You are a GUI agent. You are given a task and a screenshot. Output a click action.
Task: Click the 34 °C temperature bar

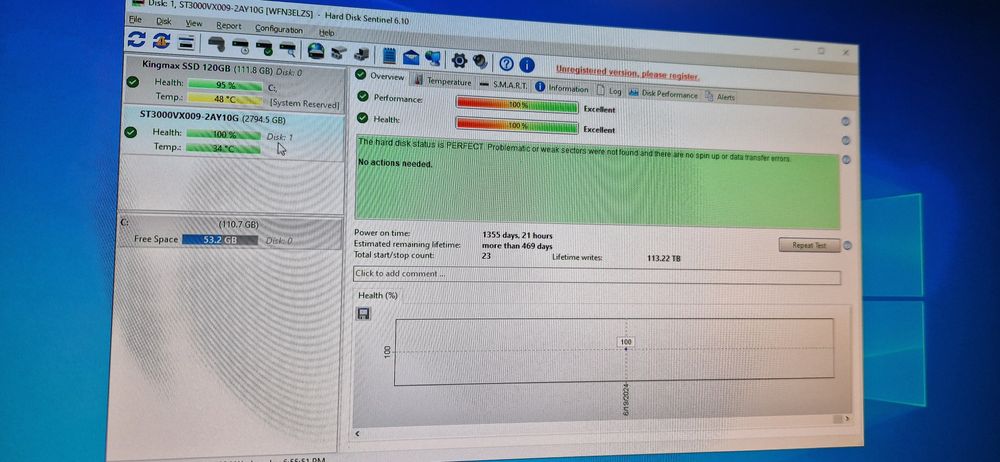[x=223, y=149]
